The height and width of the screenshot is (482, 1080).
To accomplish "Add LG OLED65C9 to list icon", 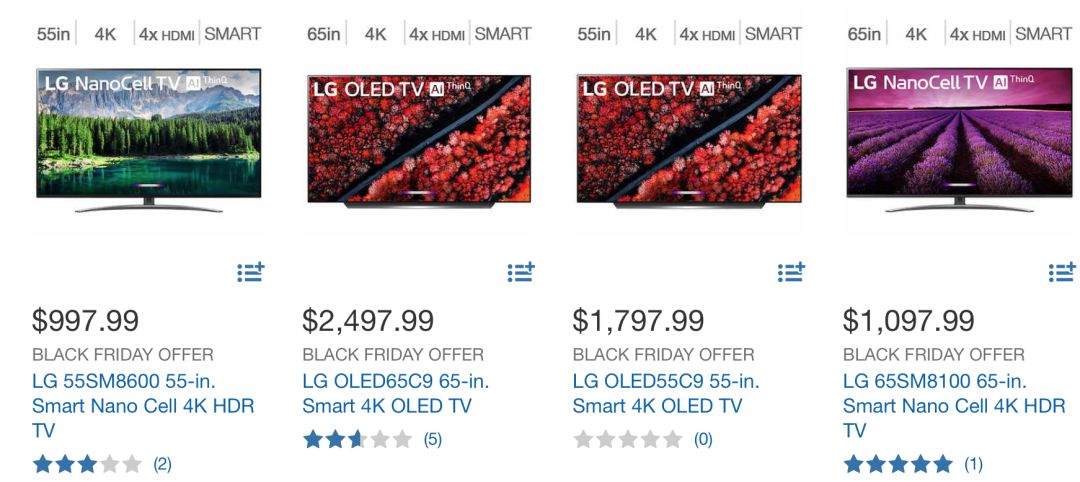I will 521,272.
